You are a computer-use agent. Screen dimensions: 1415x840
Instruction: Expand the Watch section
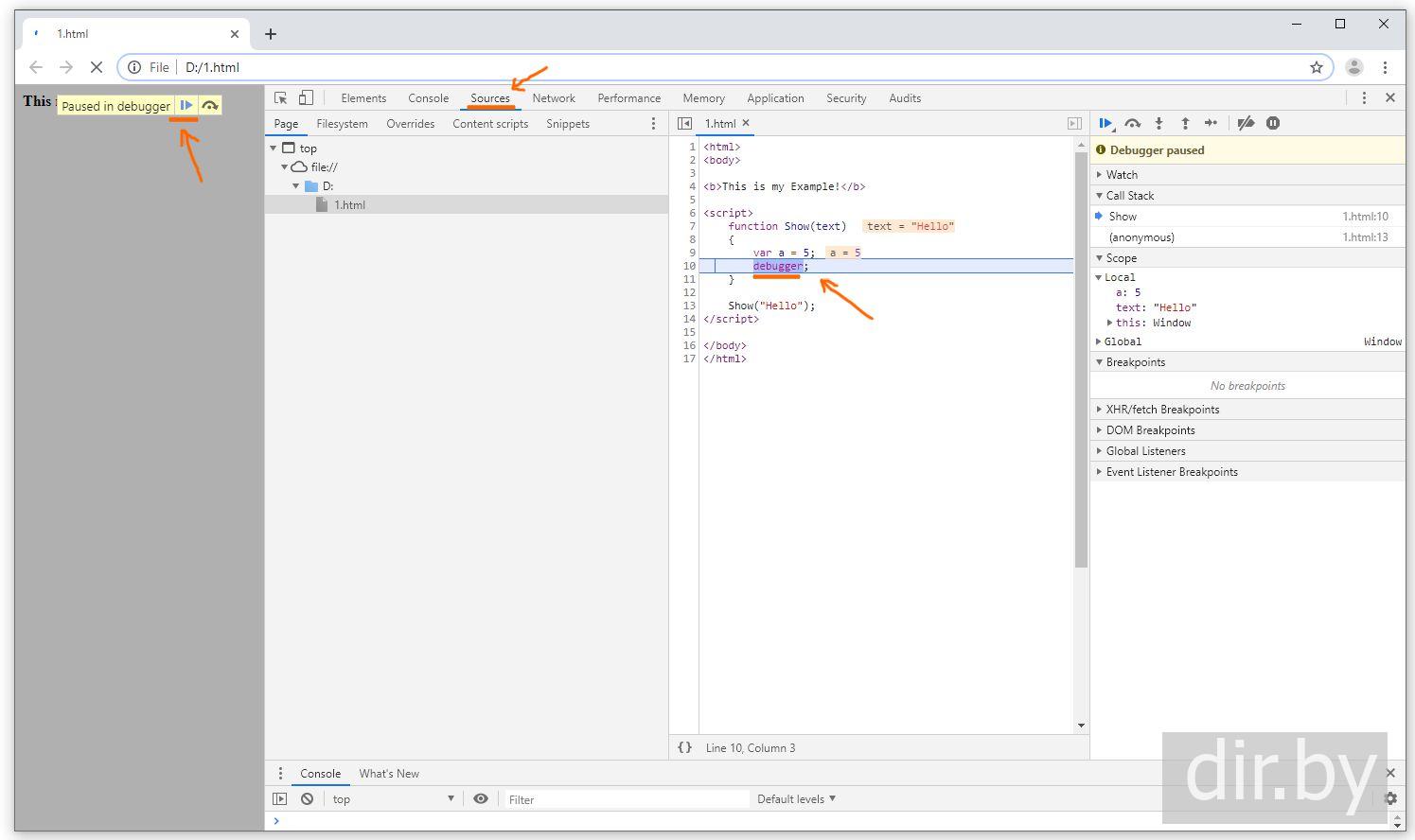1122,175
